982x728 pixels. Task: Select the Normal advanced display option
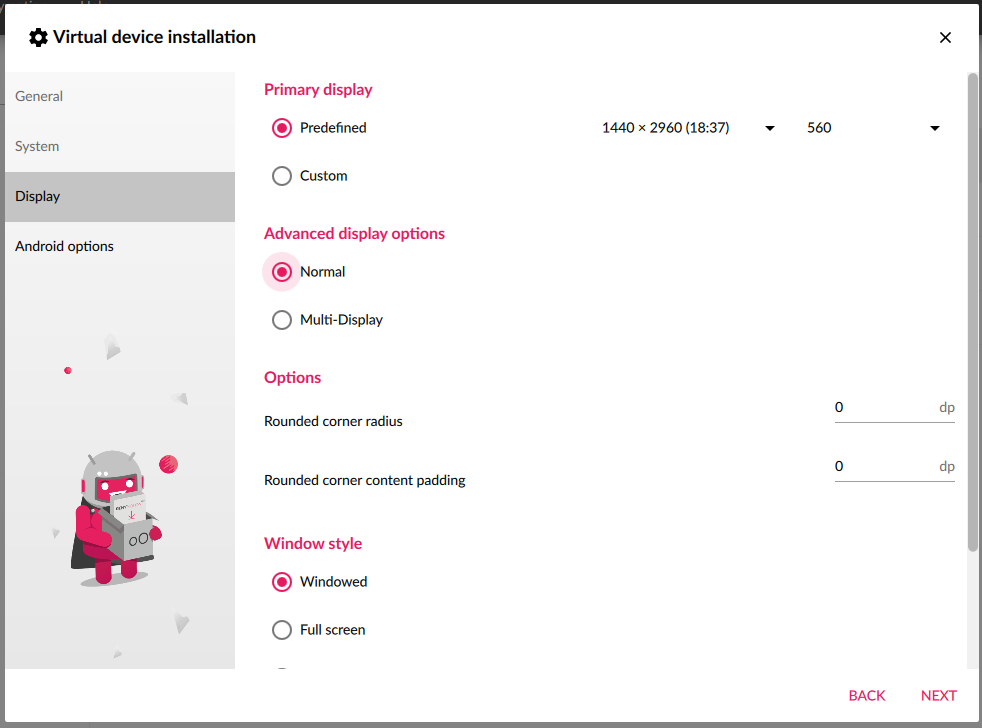coord(282,272)
